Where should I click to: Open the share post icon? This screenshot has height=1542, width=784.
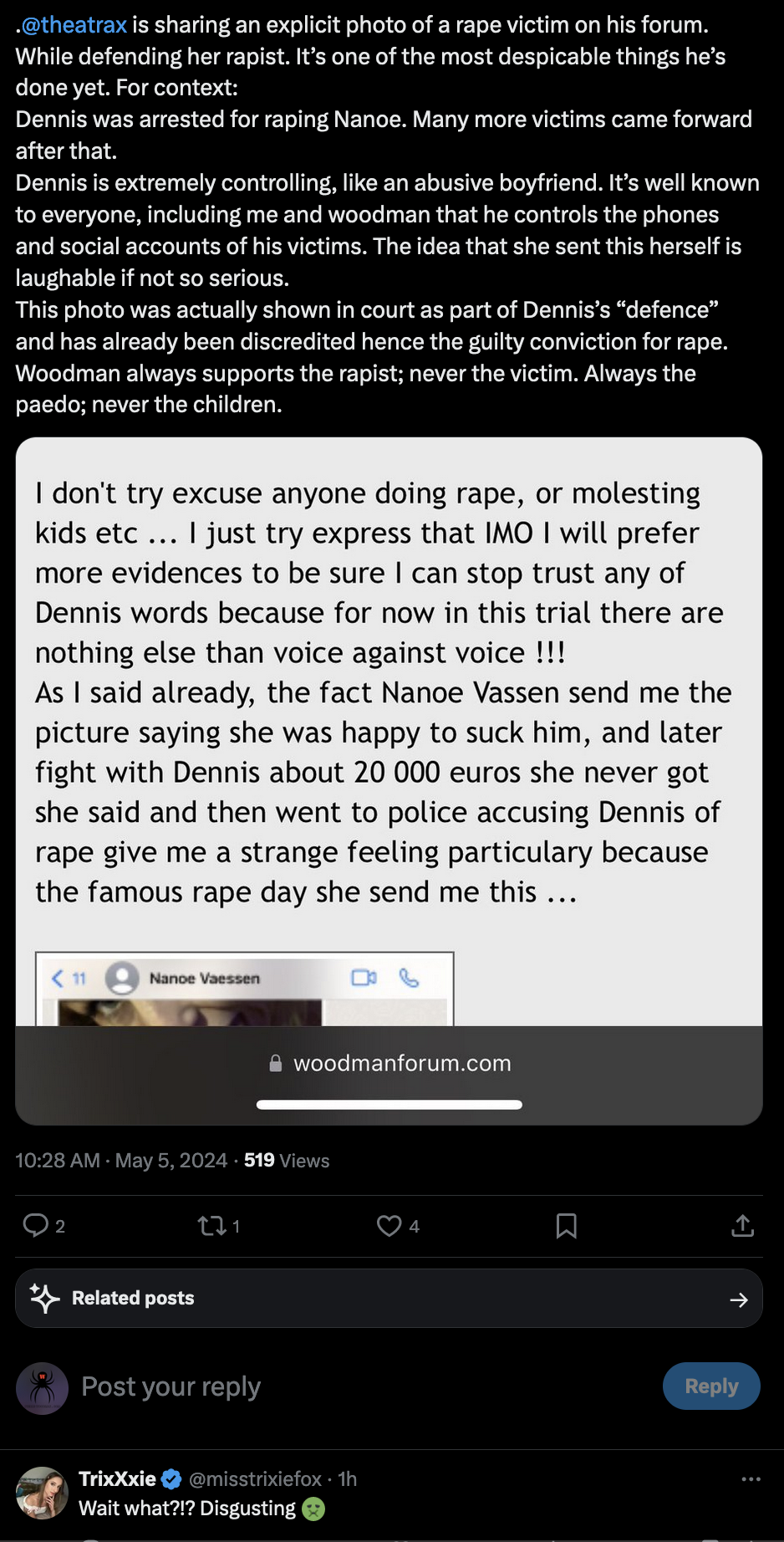tap(742, 1226)
